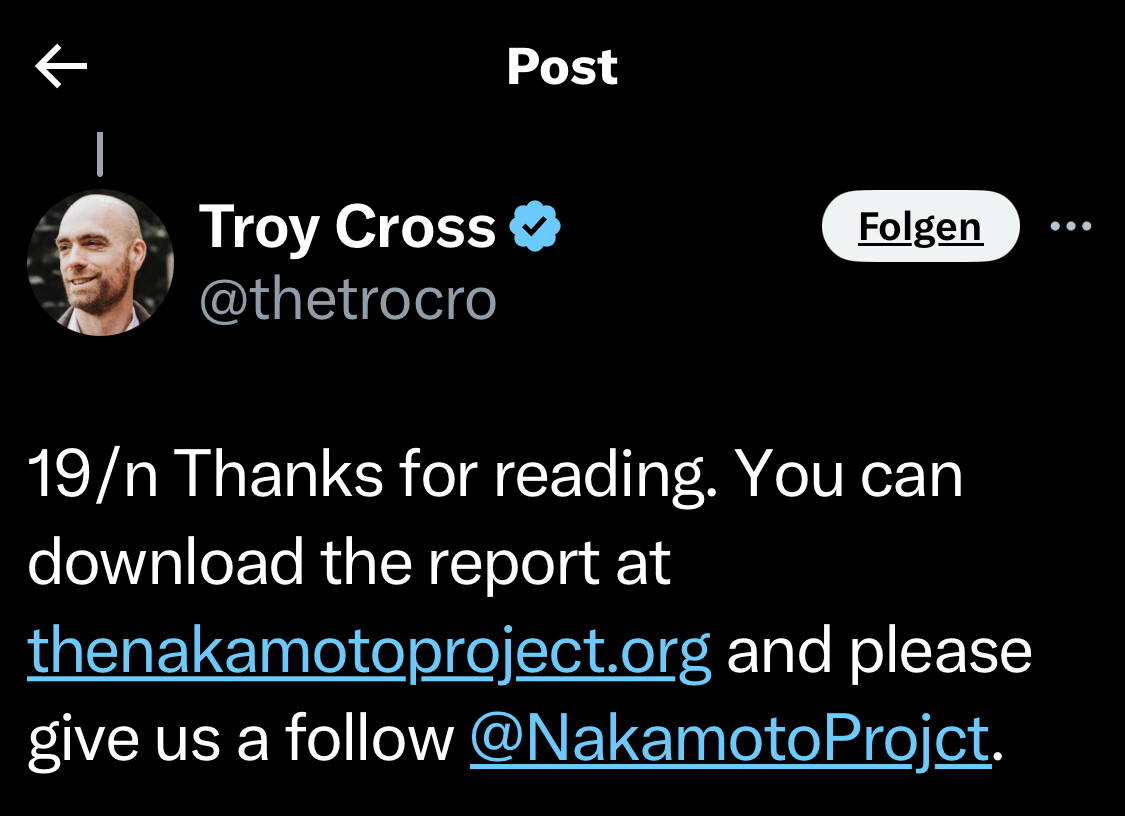This screenshot has height=816, width=1125.
Task: Open the three-dot more options menu
Action: point(1071,226)
